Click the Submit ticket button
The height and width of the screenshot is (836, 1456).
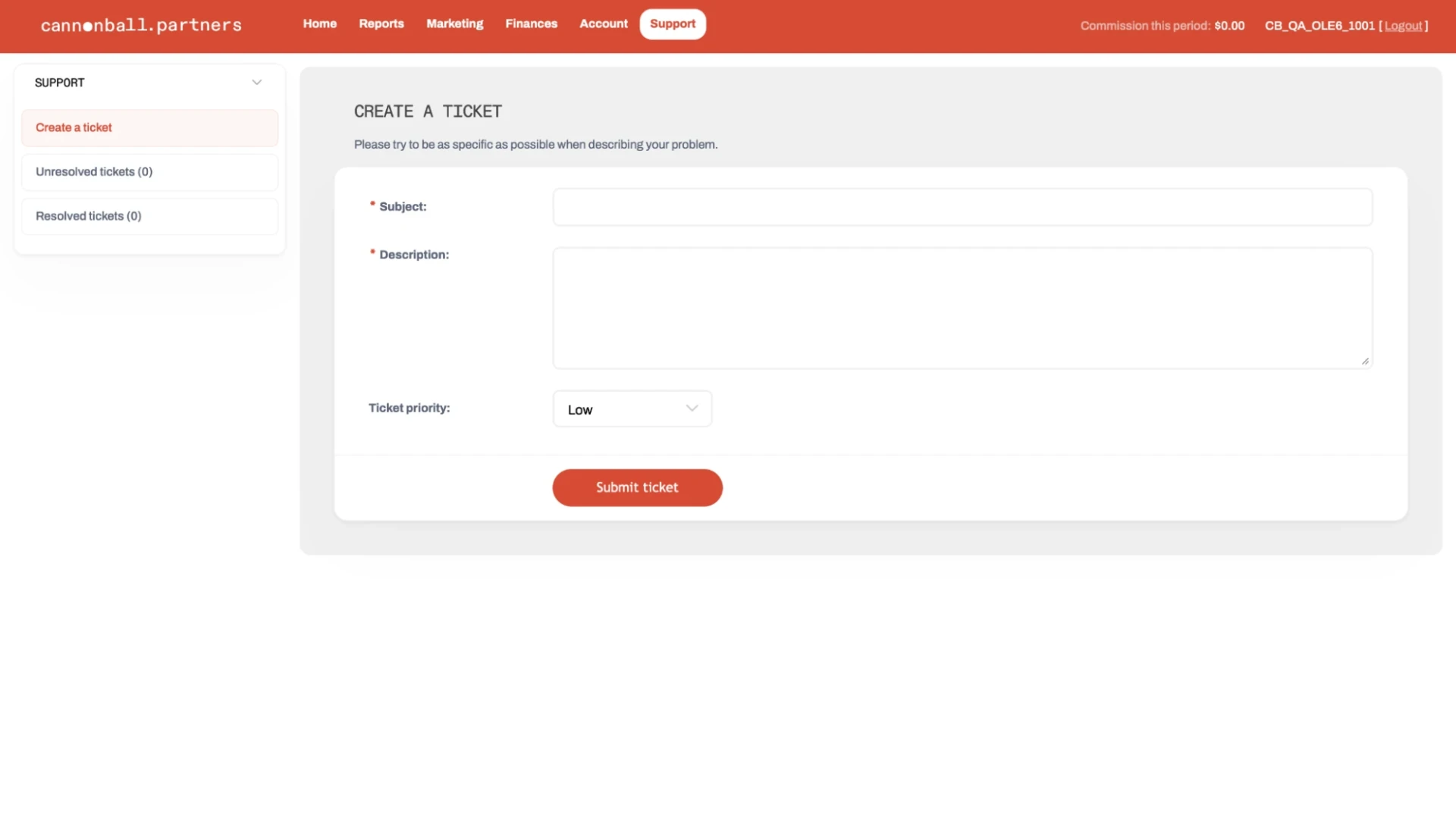click(x=637, y=487)
